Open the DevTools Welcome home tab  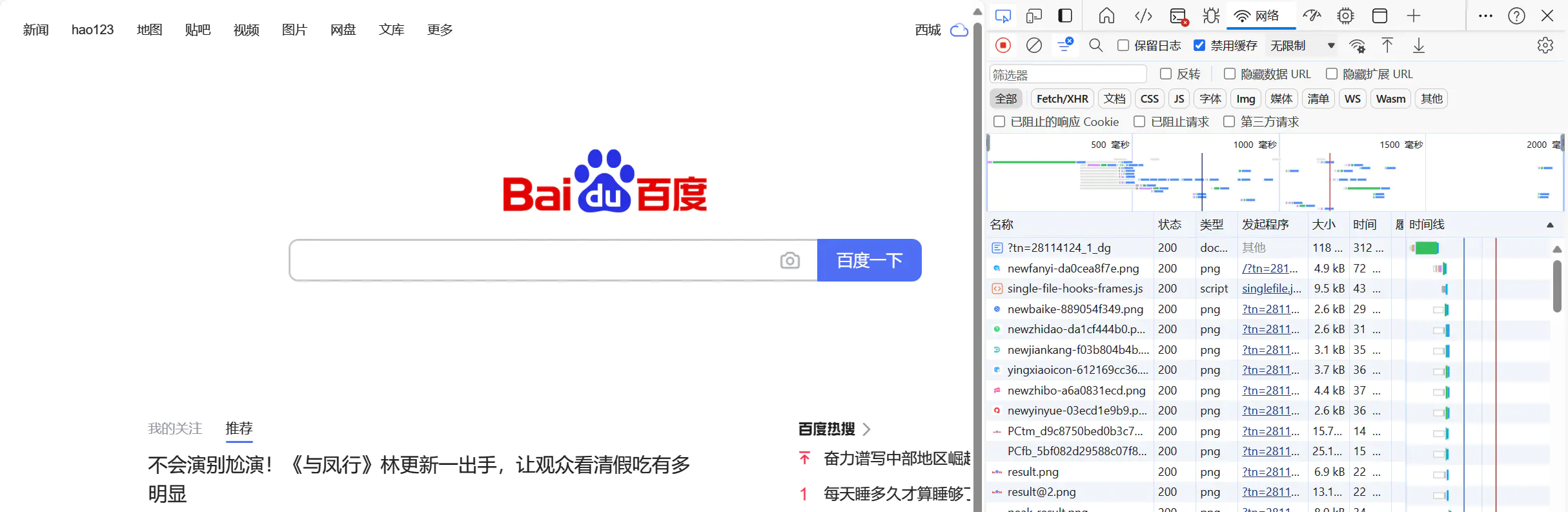(x=1106, y=15)
